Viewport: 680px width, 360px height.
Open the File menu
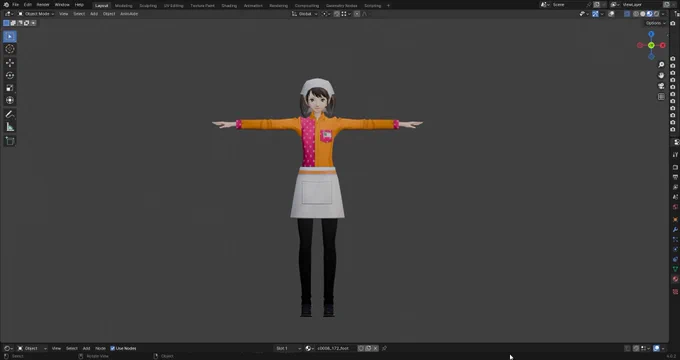tap(15, 5)
